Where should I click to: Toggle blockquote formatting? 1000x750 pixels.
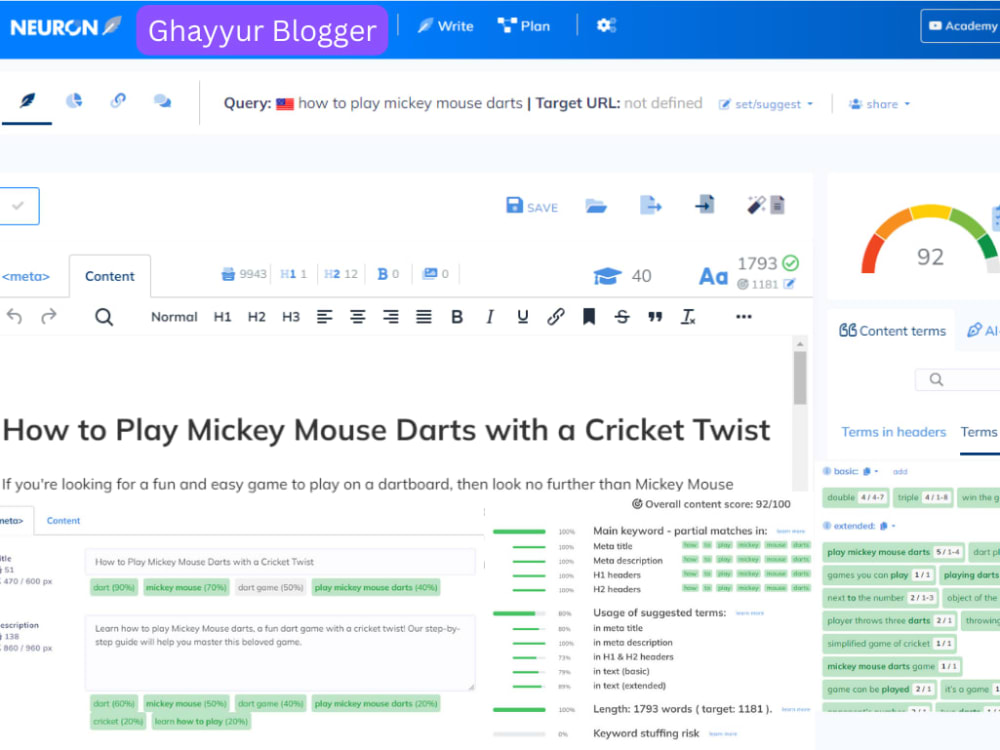pos(655,317)
